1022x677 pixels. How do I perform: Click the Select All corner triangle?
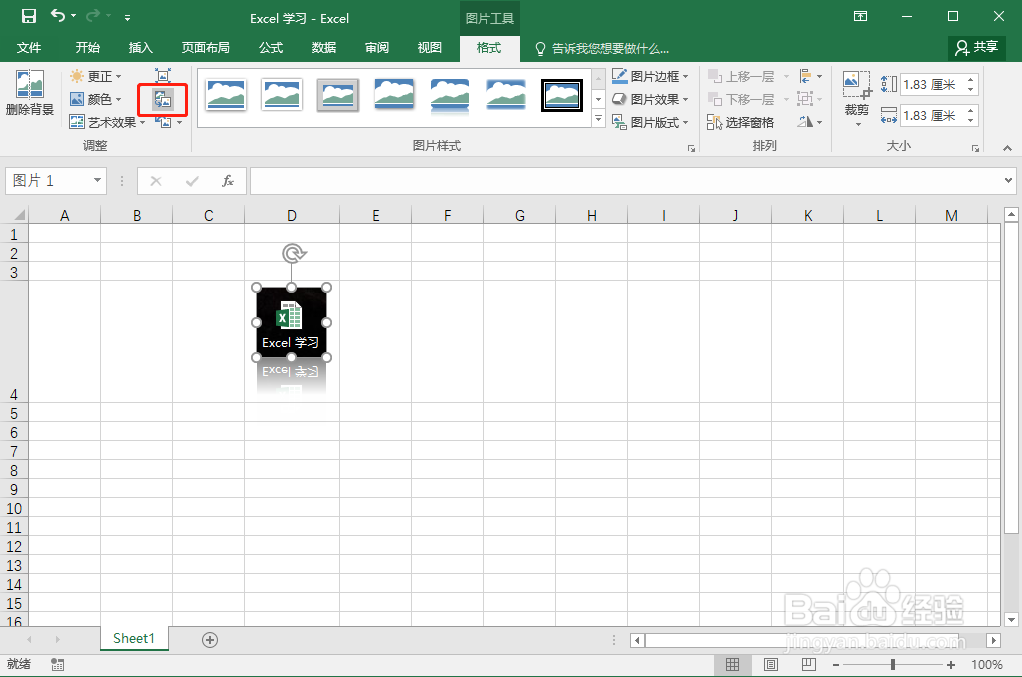(20, 215)
